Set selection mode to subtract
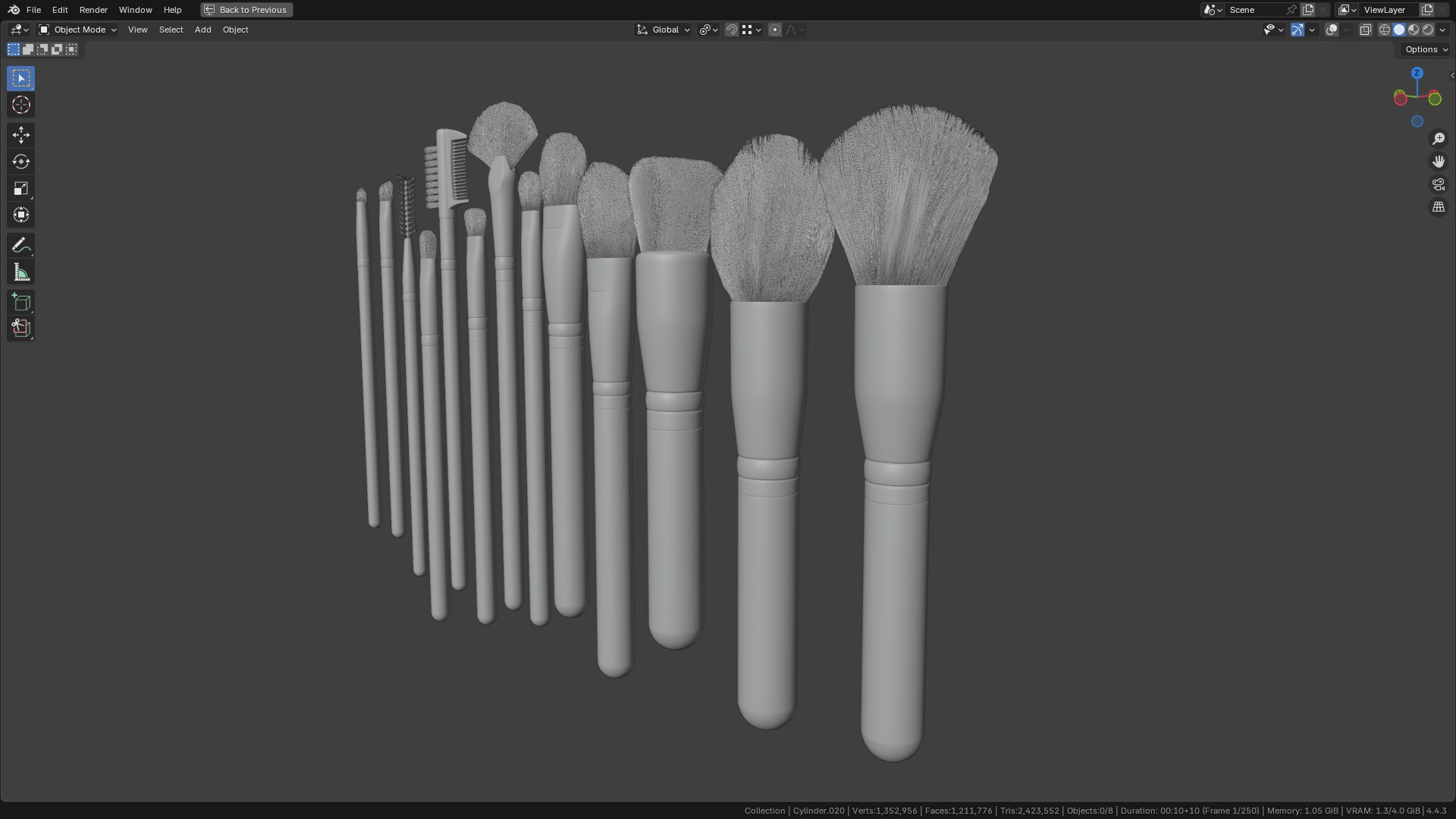The image size is (1456, 819). tap(42, 49)
